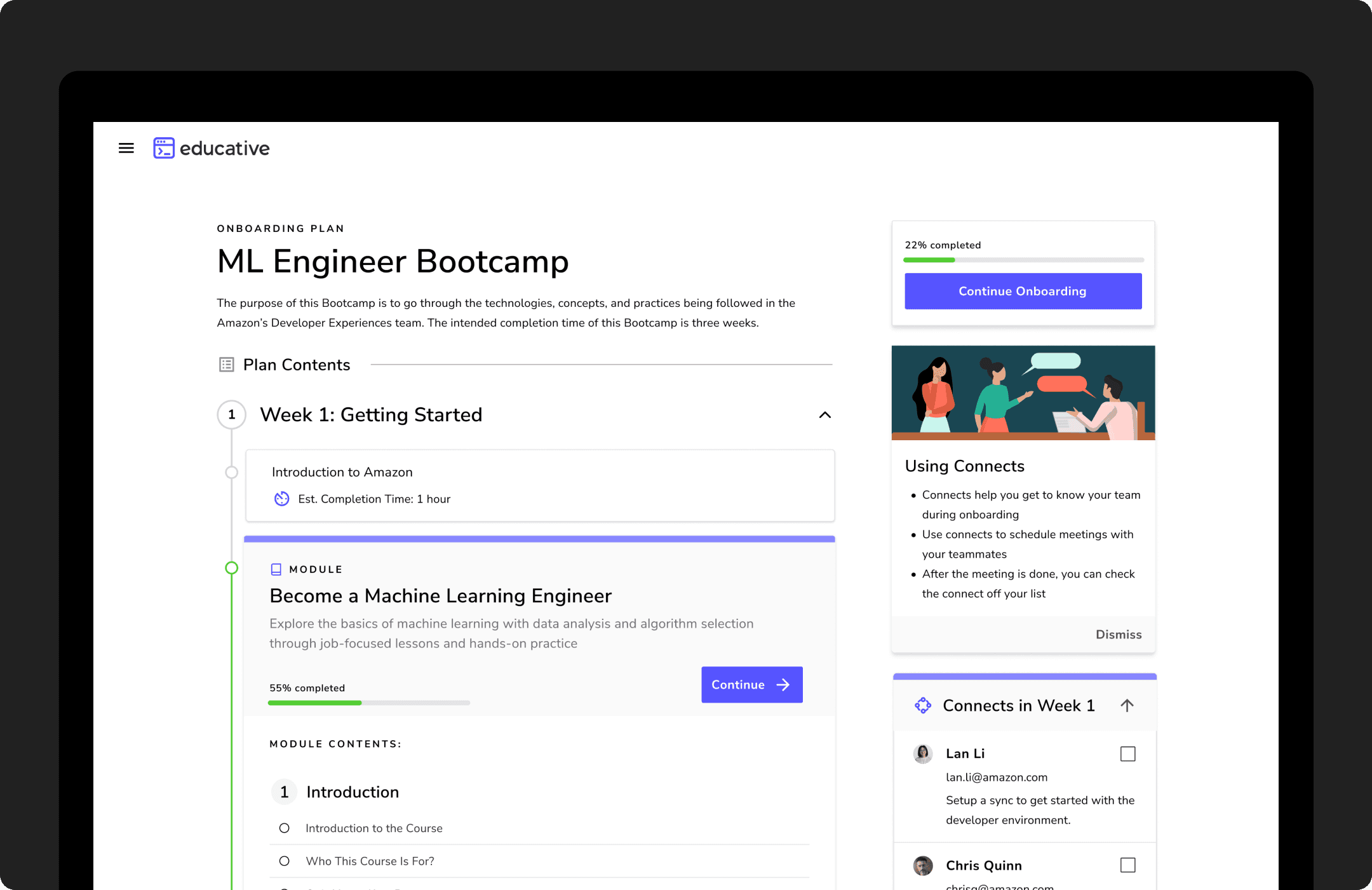Screen dimensions: 1372x890
Task: Click Chris Quinn's avatar
Action: point(923,865)
